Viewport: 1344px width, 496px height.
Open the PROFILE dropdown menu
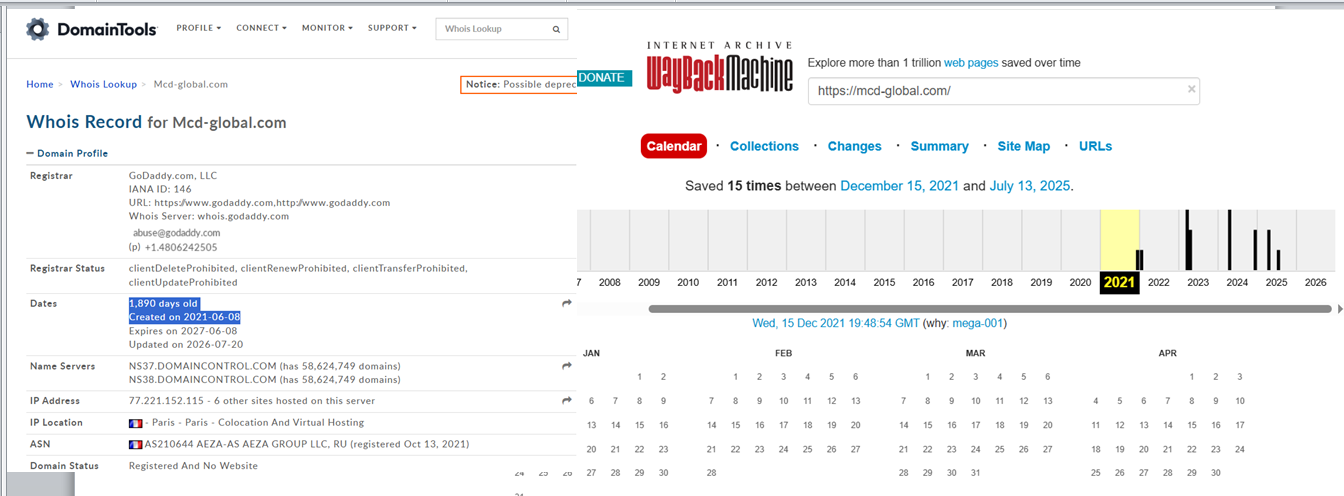click(199, 28)
